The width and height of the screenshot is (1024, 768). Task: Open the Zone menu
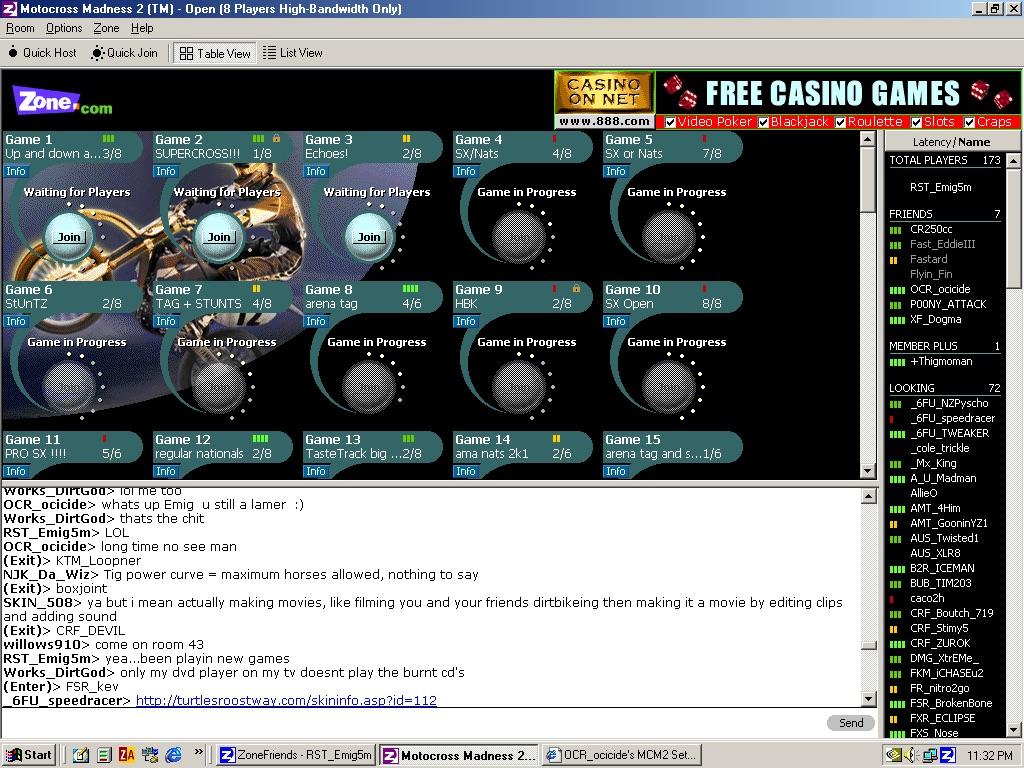[x=105, y=28]
